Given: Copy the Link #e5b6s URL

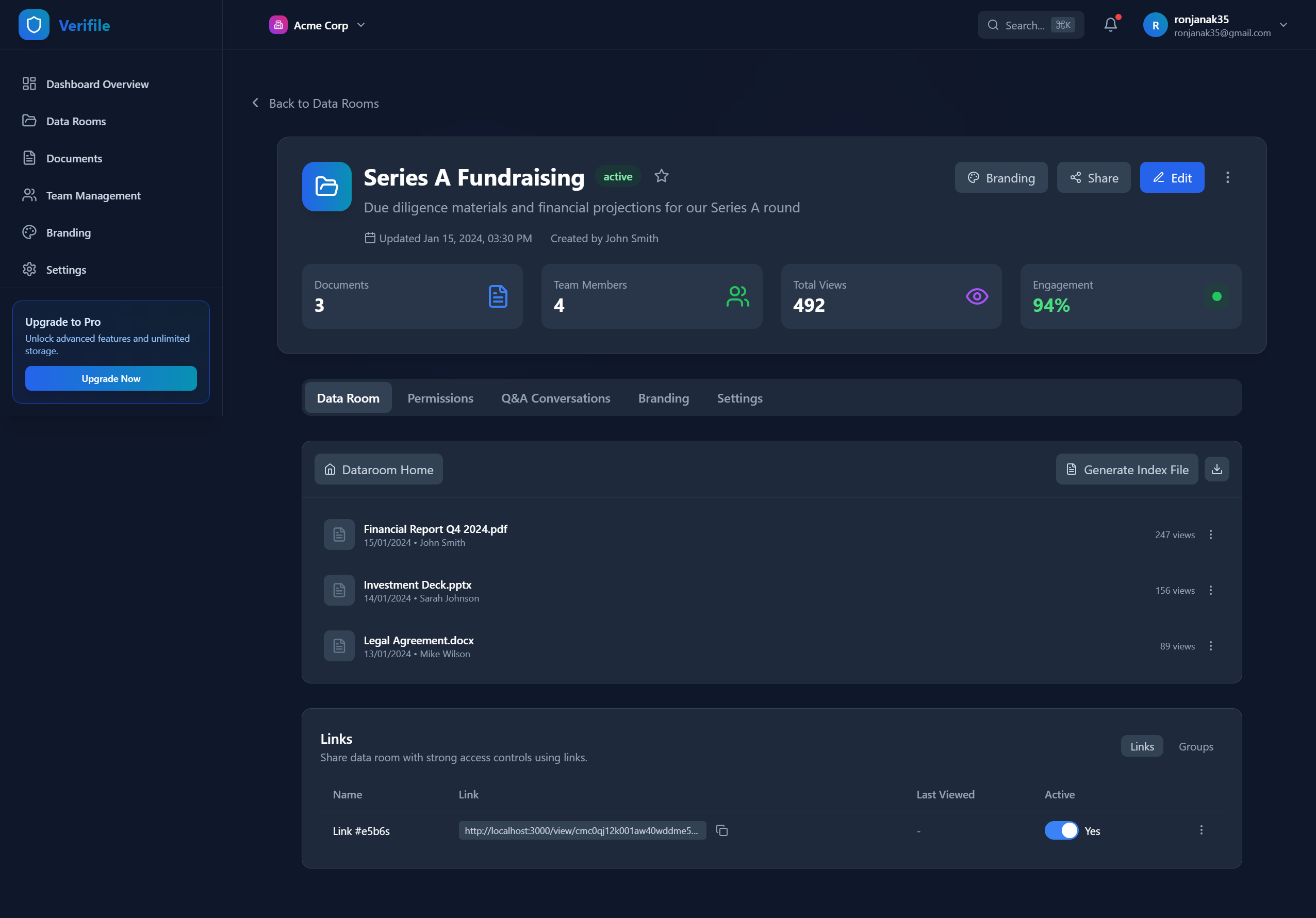Looking at the screenshot, I should pyautogui.click(x=721, y=830).
